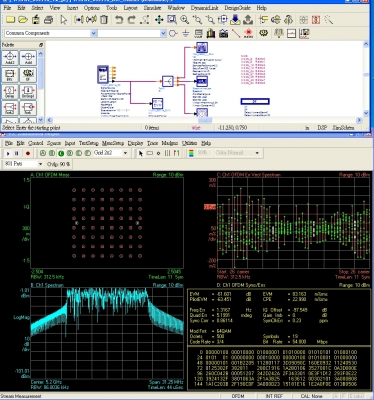The width and height of the screenshot is (374, 400).
Task: Click the trash can Delete icon
Action: pos(104,20)
